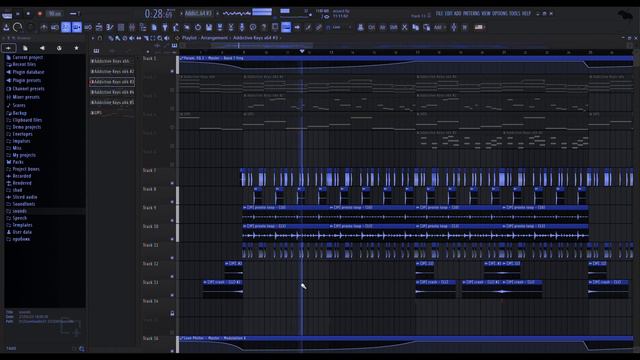This screenshot has height=360, width=640.
Task: Open the HELP menu
Action: tap(526, 13)
